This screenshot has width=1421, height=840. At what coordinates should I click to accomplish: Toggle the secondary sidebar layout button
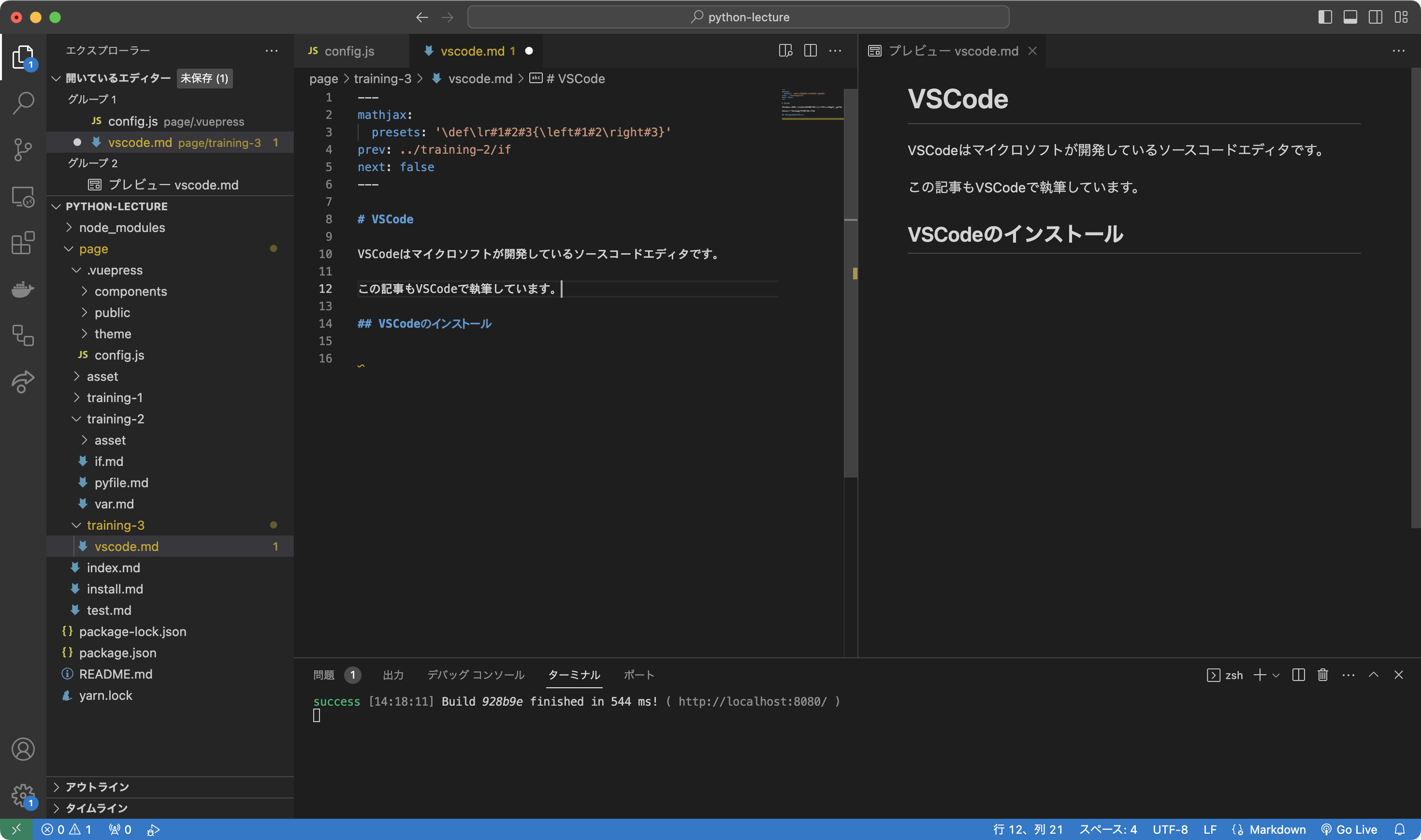click(x=1375, y=17)
